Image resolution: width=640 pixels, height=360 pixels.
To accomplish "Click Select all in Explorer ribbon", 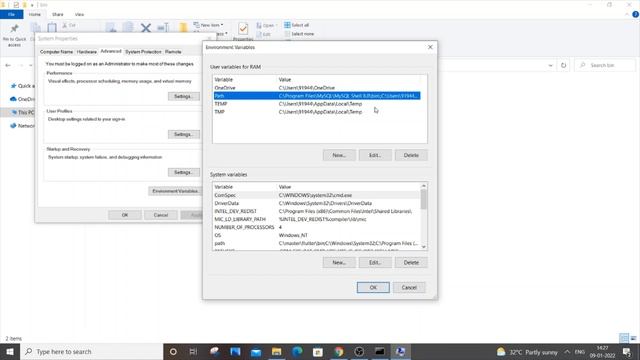I will [297, 25].
